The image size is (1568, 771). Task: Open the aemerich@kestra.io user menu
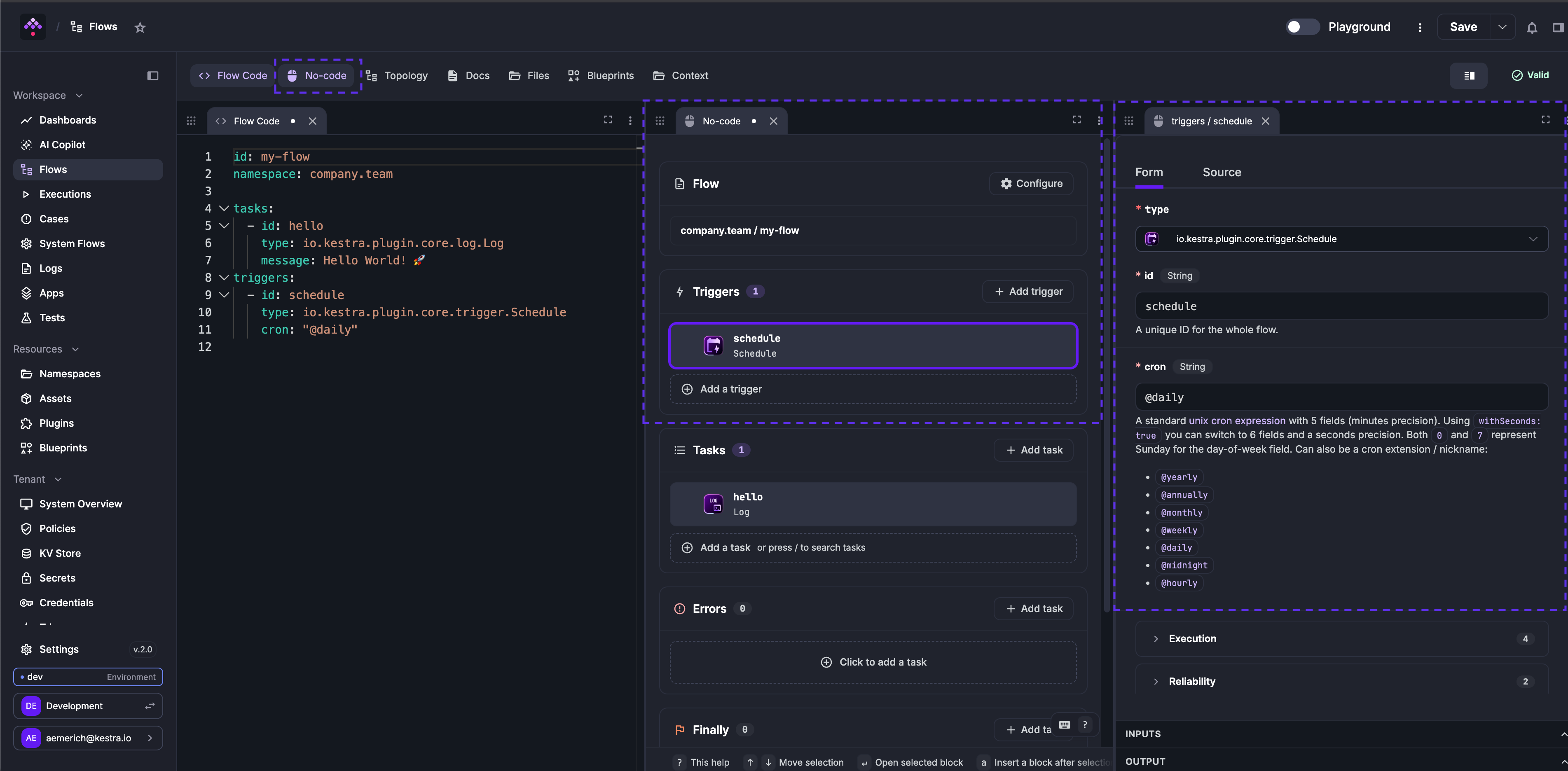point(88,738)
